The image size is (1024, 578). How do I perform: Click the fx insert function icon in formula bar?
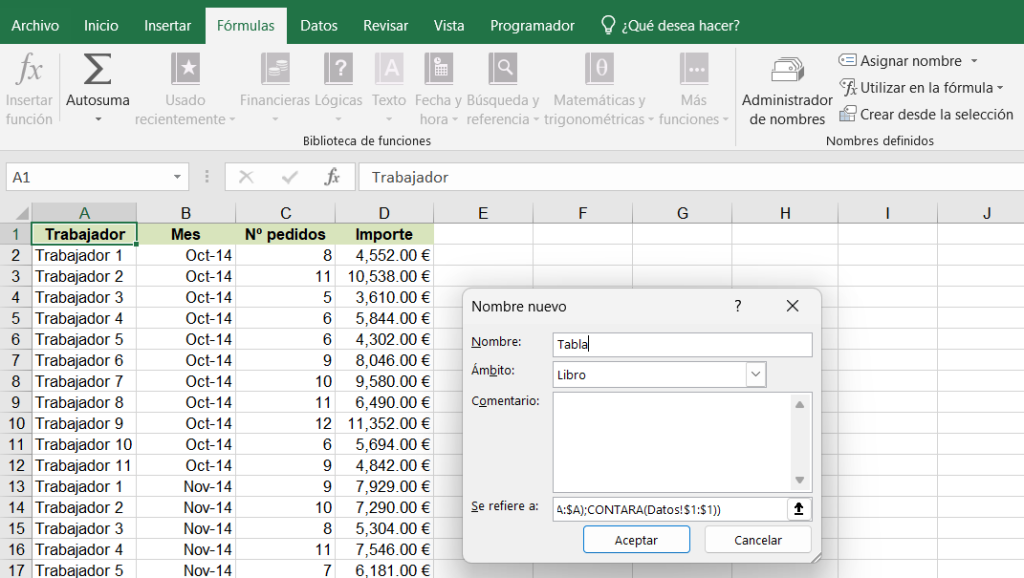click(x=332, y=177)
